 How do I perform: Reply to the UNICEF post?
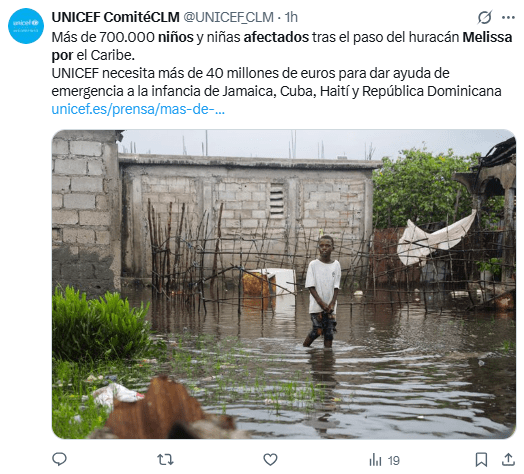point(59,460)
